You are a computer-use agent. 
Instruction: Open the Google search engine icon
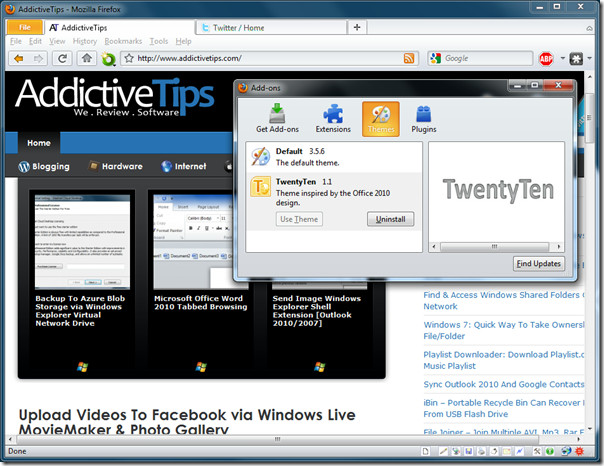tap(436, 58)
